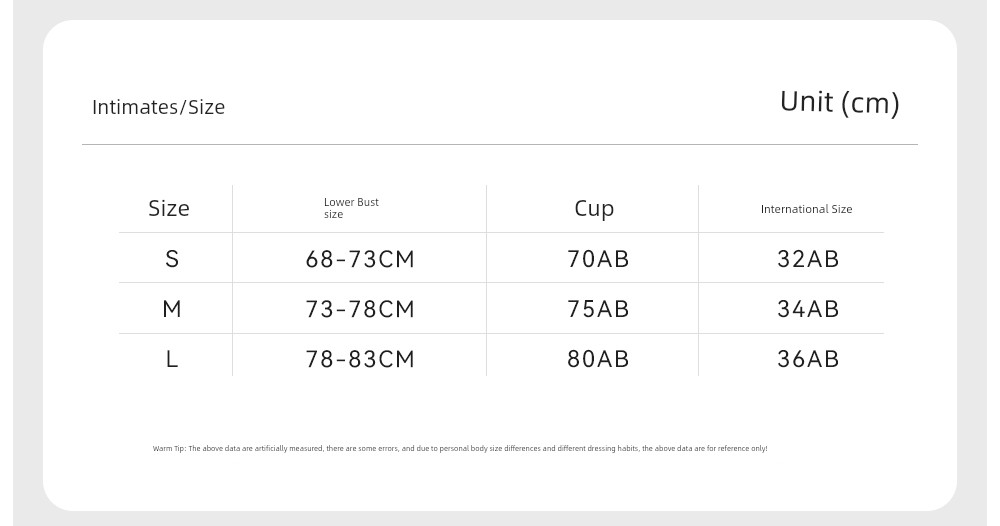1000x526 pixels.
Task: Click the M size row label
Action: coord(172,309)
